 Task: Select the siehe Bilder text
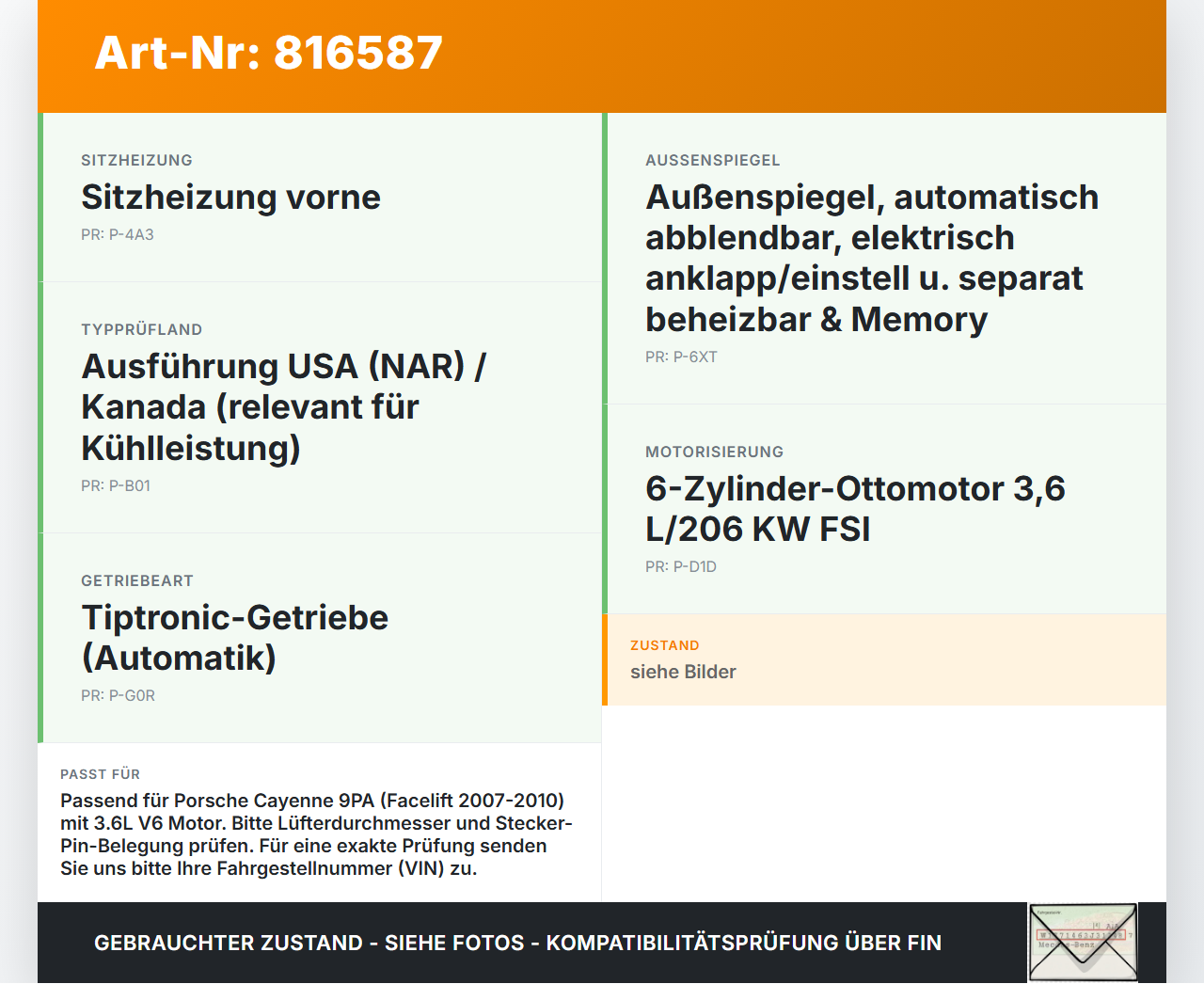click(683, 672)
